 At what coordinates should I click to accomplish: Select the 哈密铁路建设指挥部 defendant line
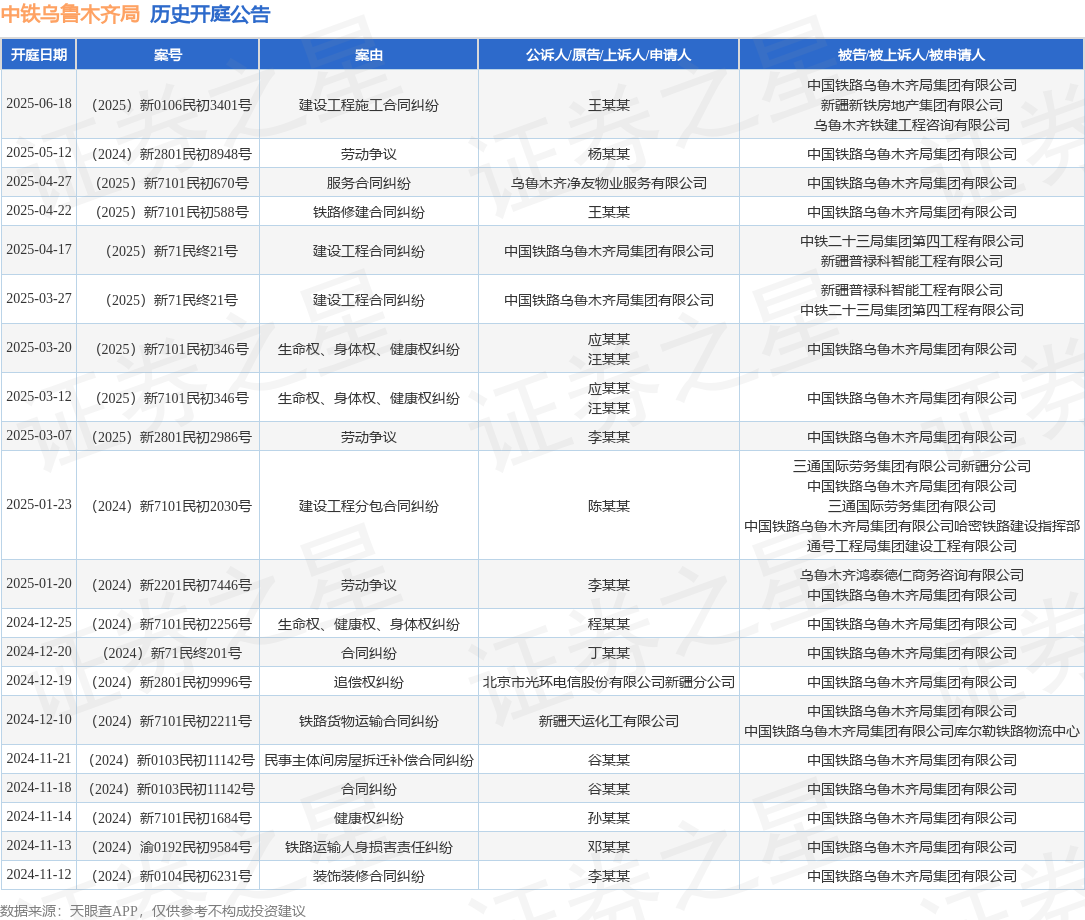coord(912,526)
